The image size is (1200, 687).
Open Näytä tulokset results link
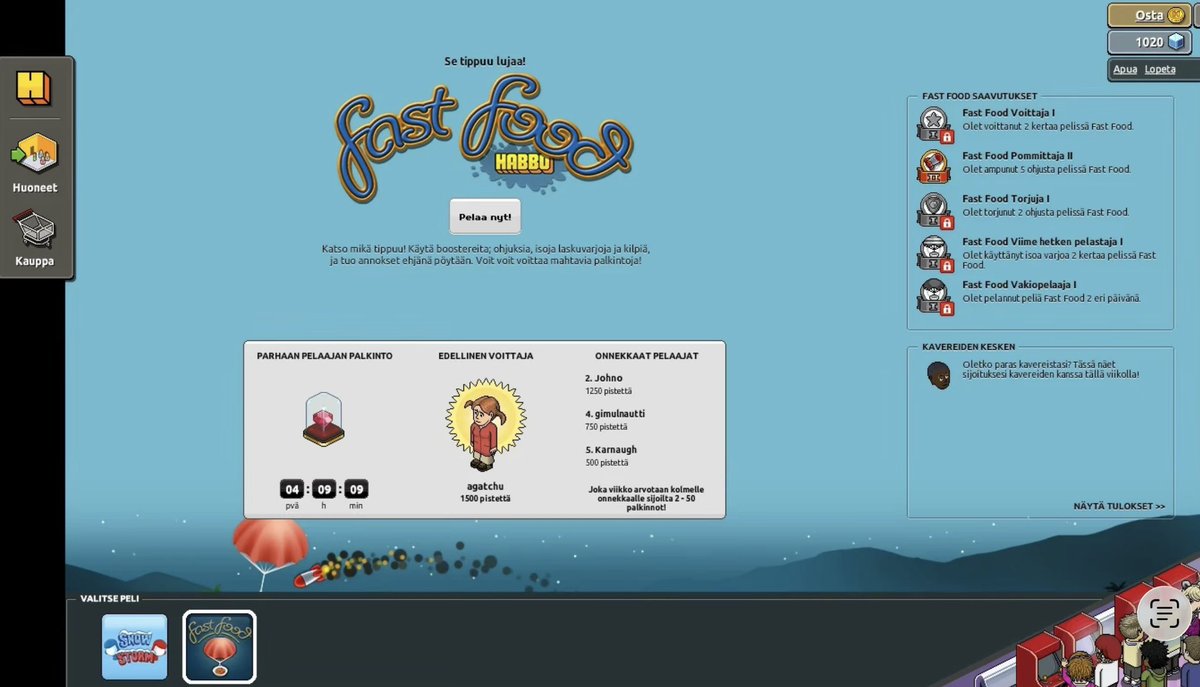tap(1119, 506)
